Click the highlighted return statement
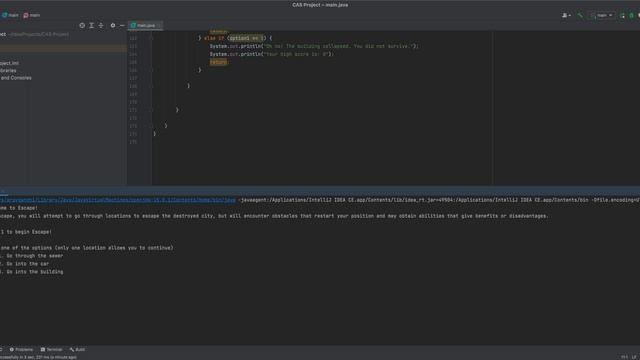 click(x=218, y=62)
